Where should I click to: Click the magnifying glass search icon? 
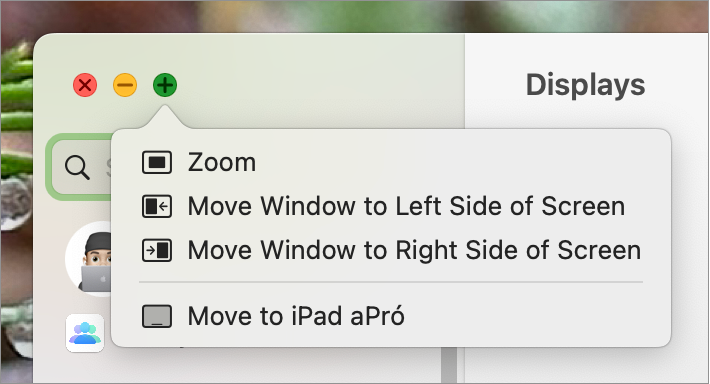point(77,168)
